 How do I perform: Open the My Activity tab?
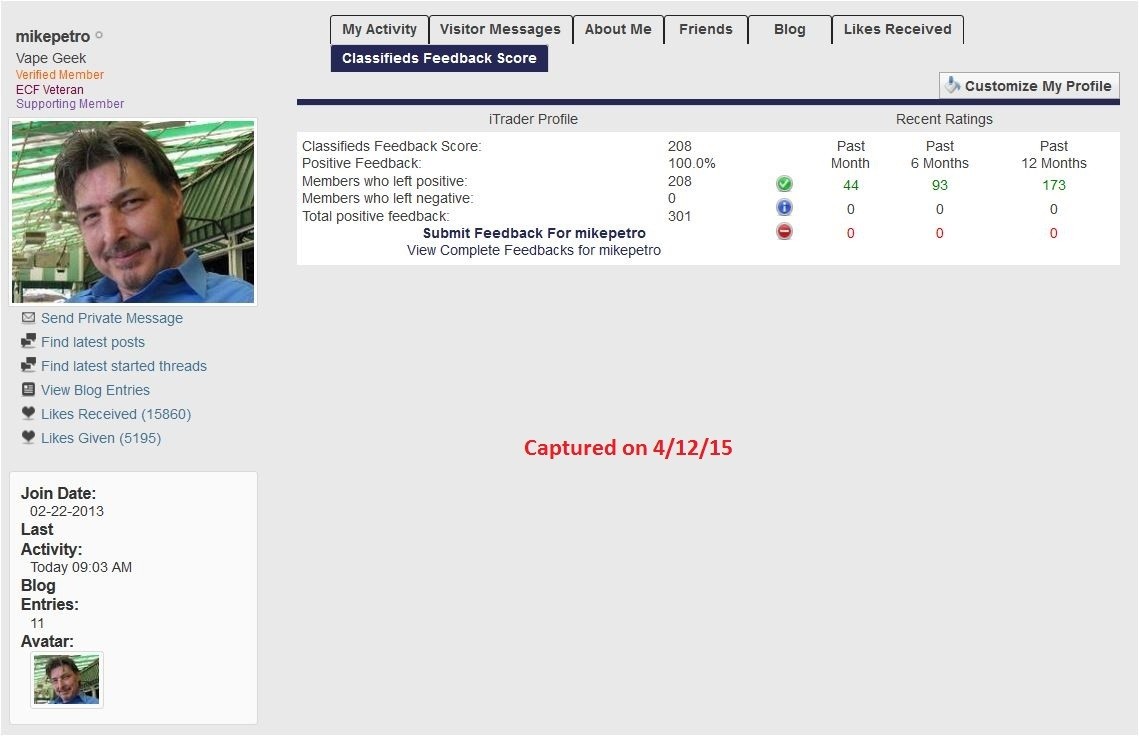point(379,30)
